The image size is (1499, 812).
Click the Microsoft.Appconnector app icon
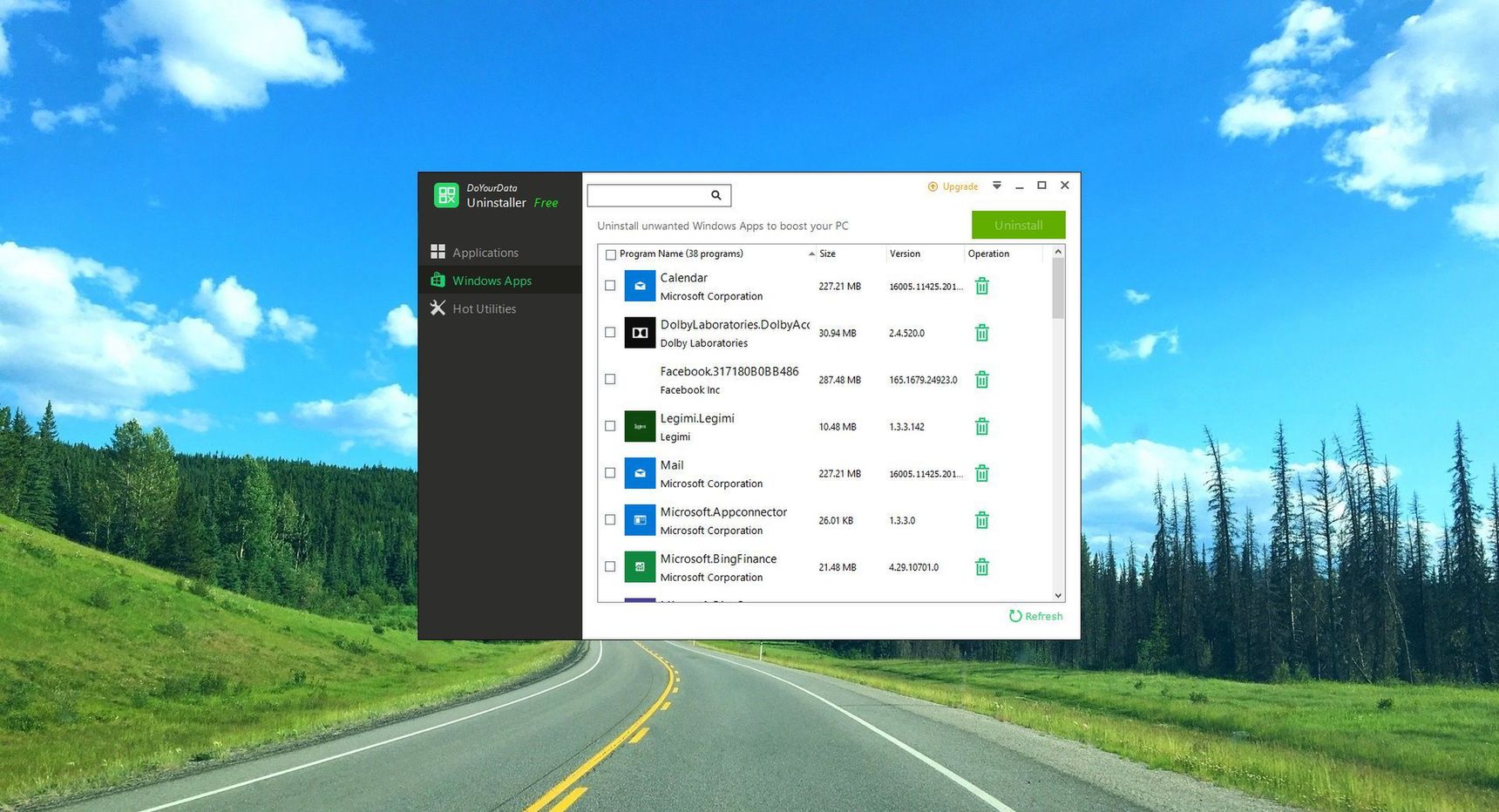(640, 520)
